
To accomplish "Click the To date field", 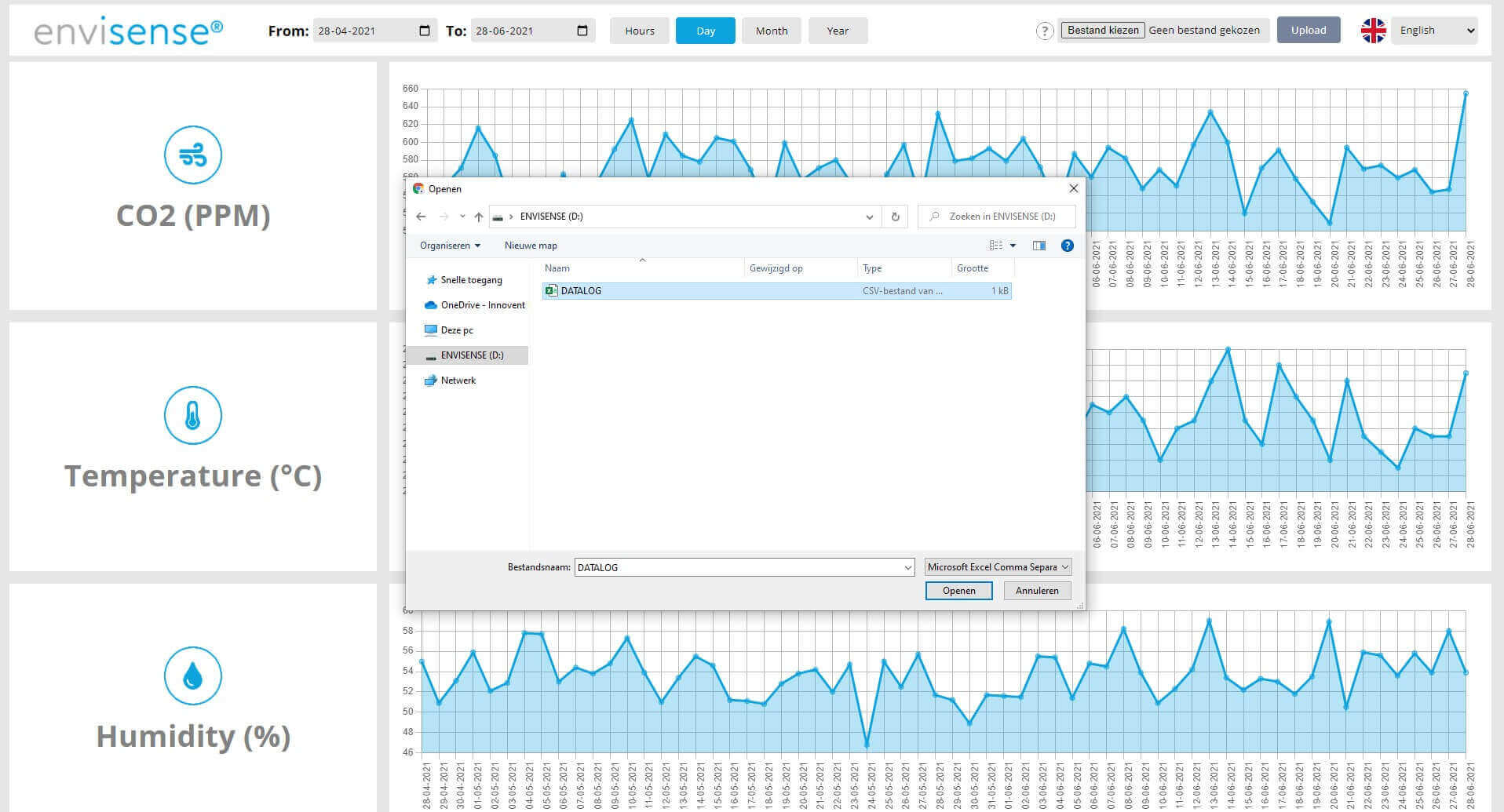I will pos(532,31).
